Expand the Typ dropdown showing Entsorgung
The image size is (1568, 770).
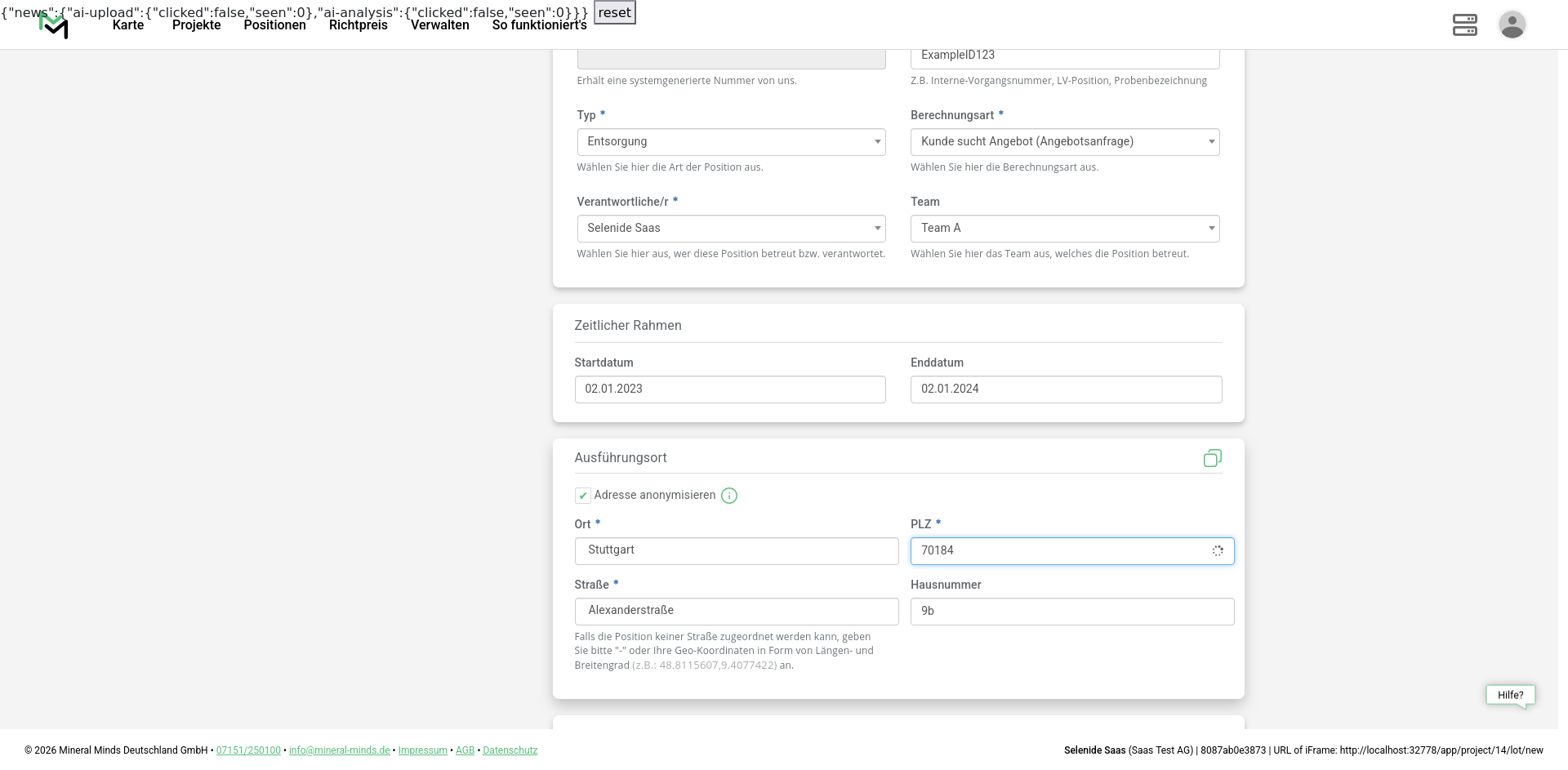pos(731,142)
